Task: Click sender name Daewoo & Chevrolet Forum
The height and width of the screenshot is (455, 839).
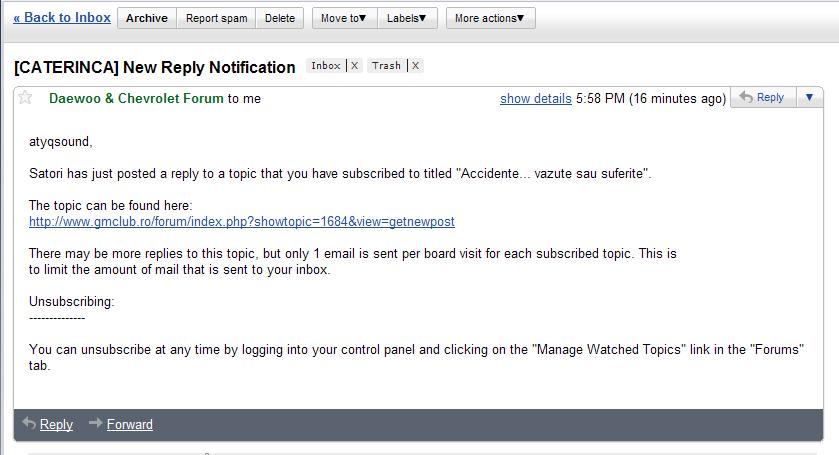Action: coord(136,98)
